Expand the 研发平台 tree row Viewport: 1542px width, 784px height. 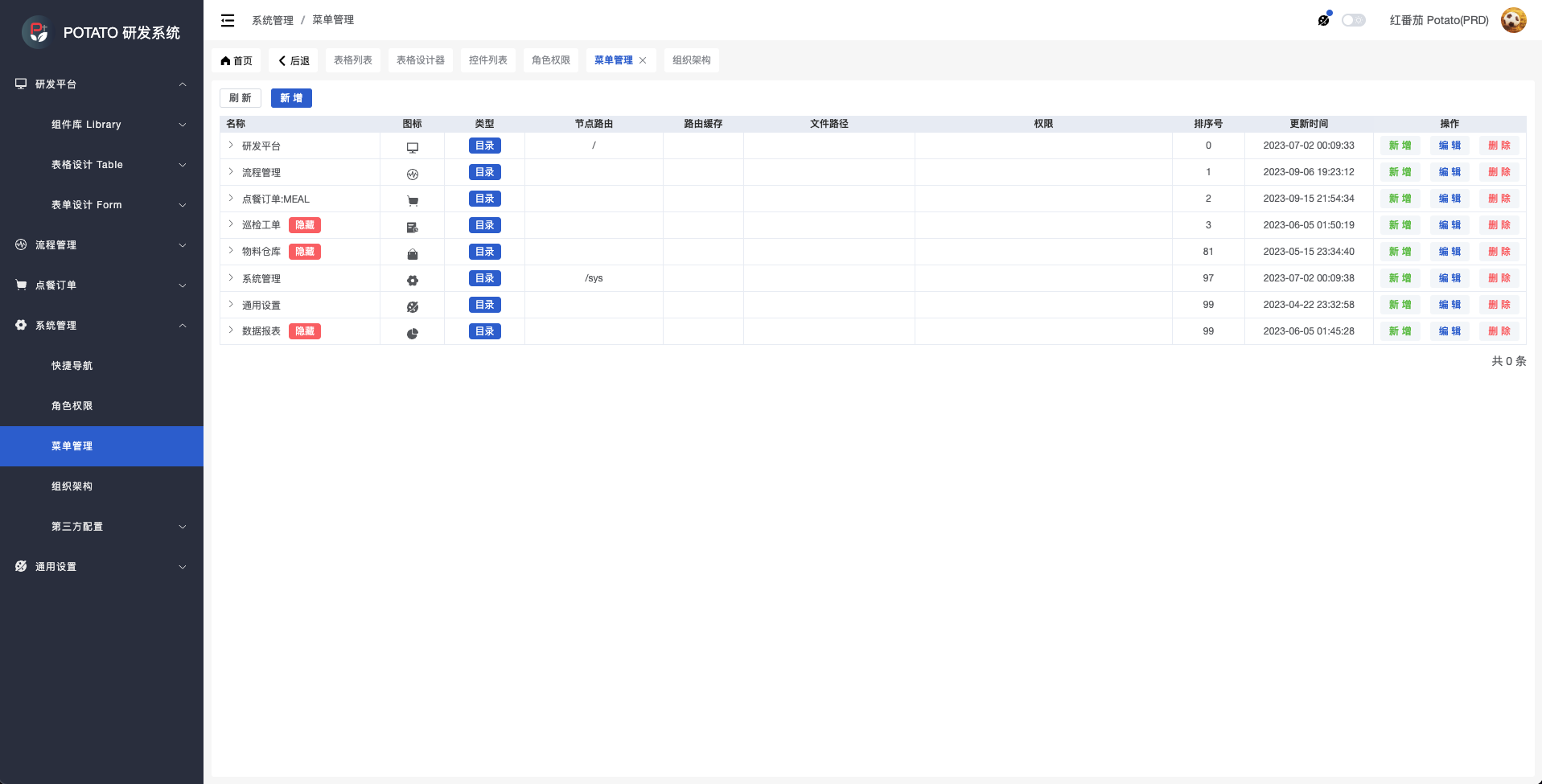(231, 145)
